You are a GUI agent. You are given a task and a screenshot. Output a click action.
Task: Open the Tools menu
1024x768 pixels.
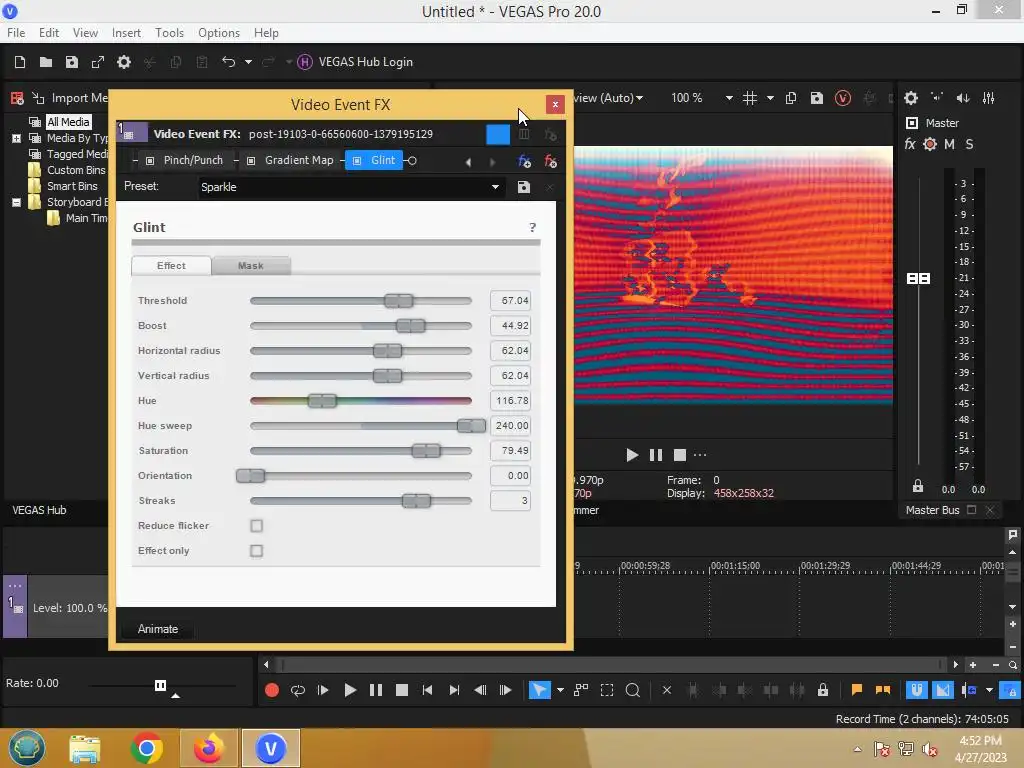click(169, 33)
